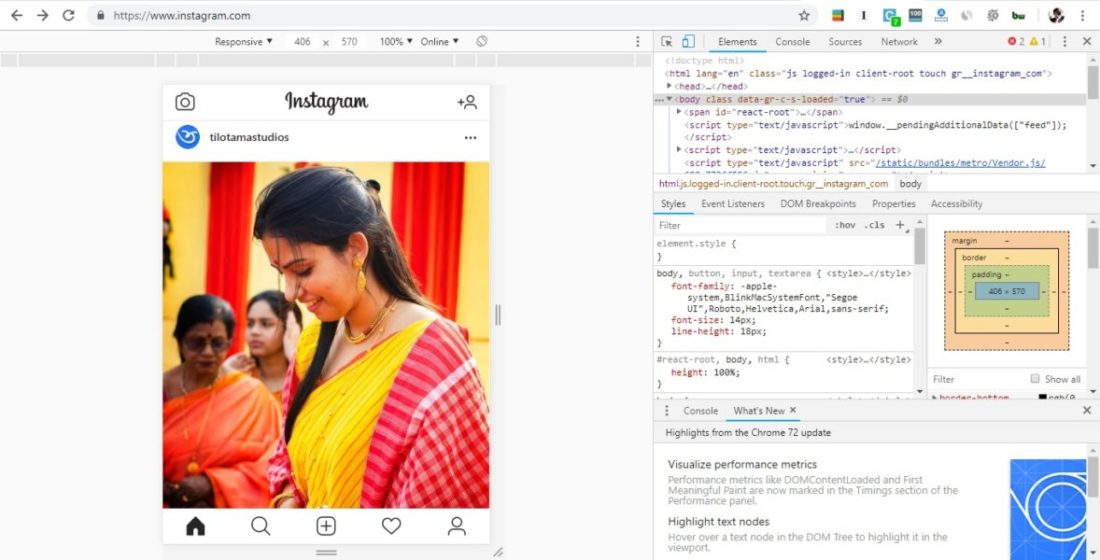This screenshot has height=560, width=1100.
Task: Open the Accessibility tab
Action: click(956, 204)
